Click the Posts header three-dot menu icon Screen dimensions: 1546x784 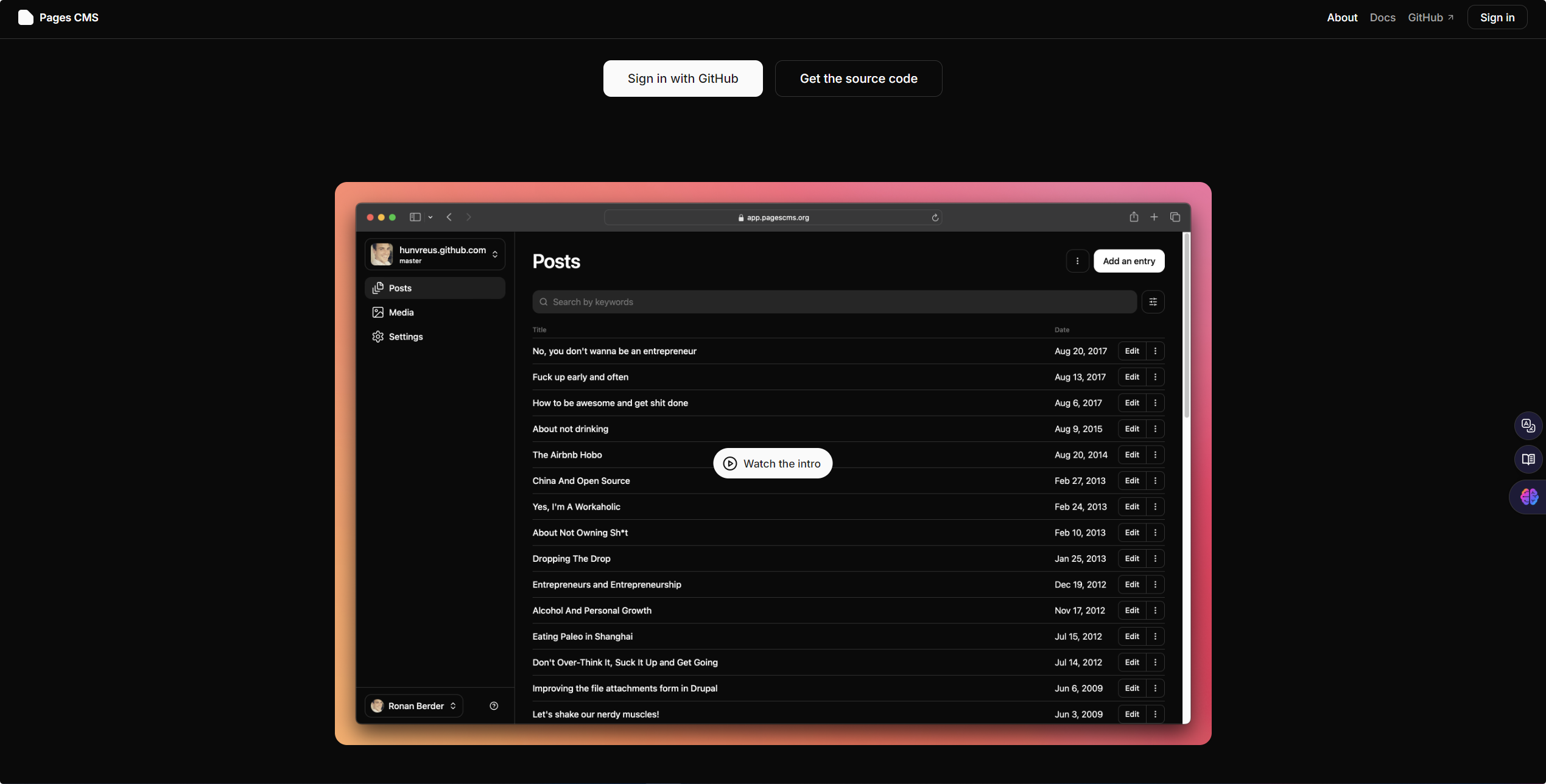point(1077,261)
